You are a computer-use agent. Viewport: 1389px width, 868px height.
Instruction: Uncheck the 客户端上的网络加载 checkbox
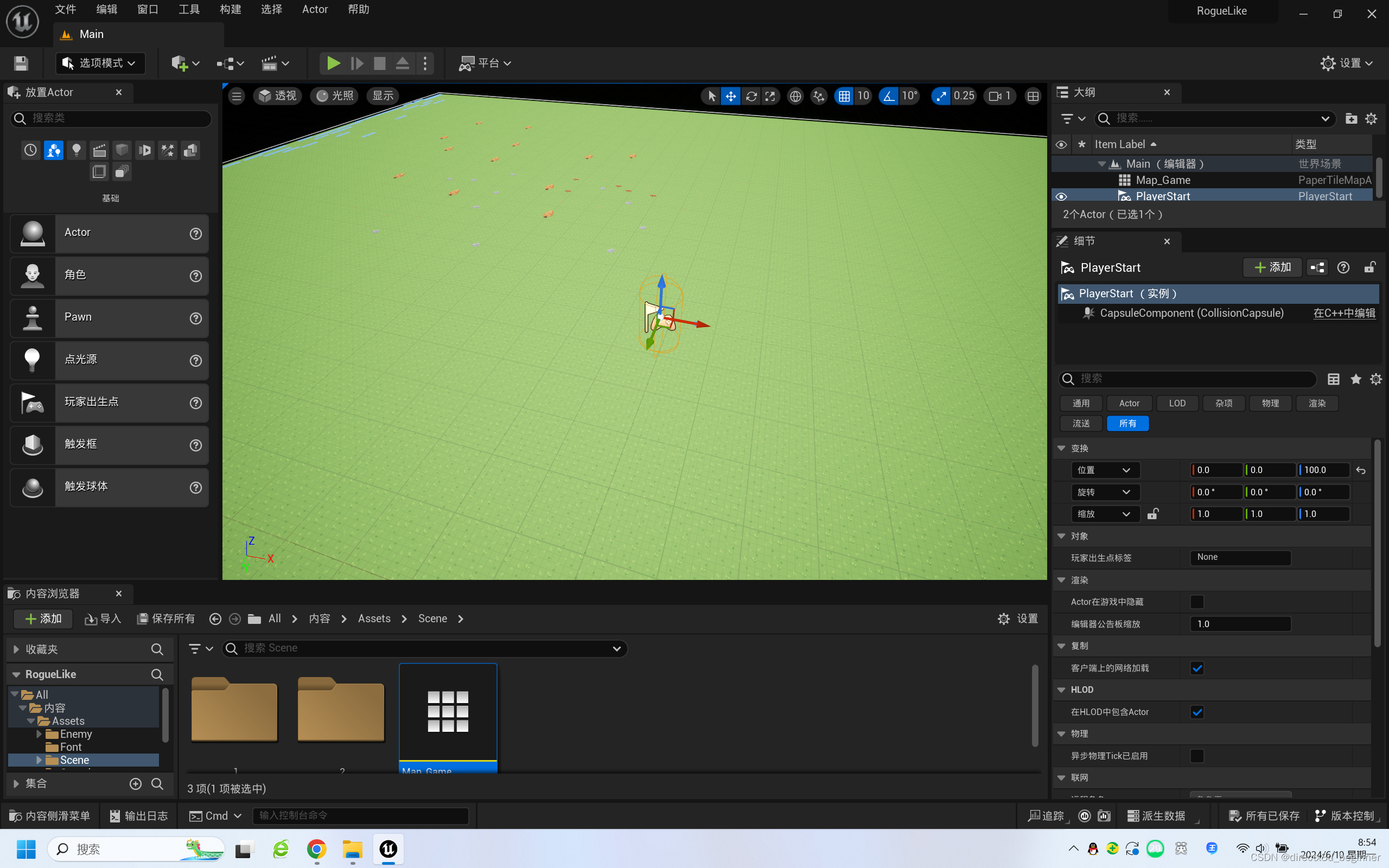[1197, 668]
